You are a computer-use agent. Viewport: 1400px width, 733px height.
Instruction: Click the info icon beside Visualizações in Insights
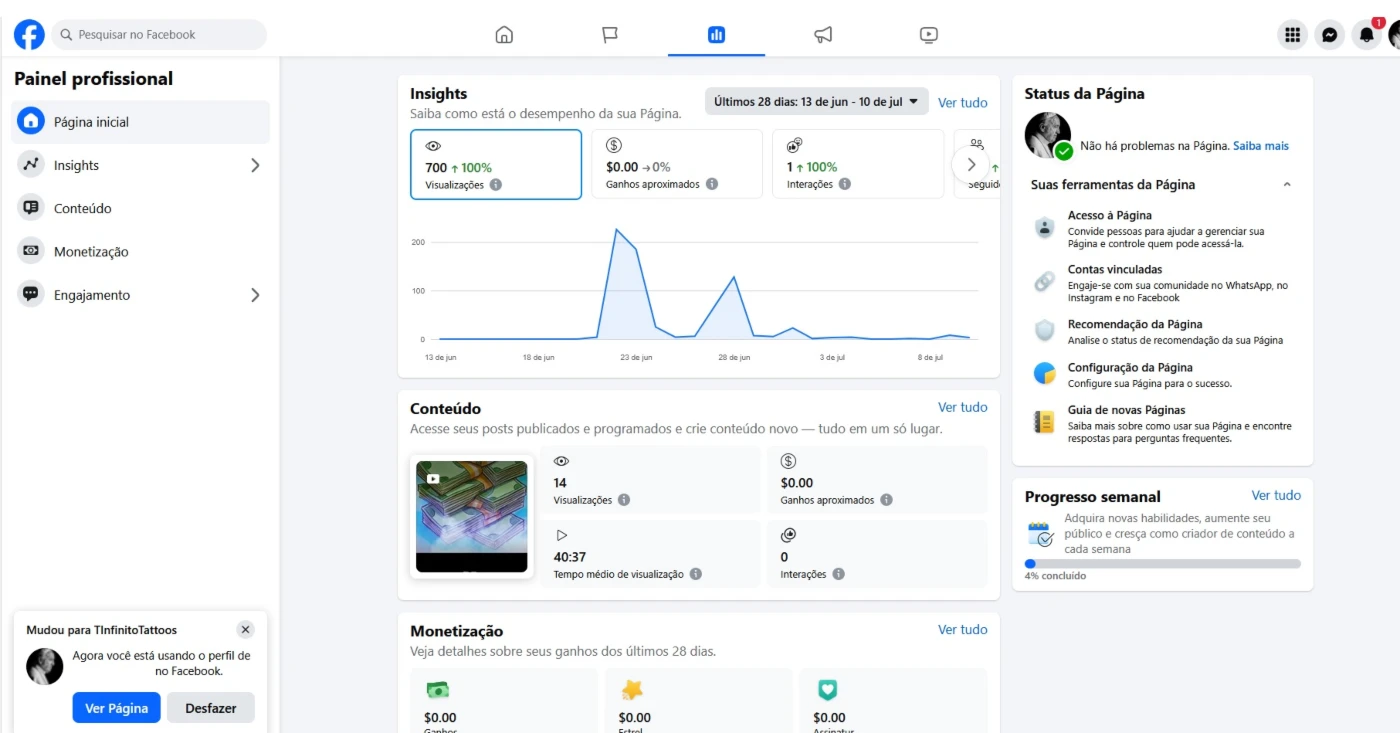(496, 185)
